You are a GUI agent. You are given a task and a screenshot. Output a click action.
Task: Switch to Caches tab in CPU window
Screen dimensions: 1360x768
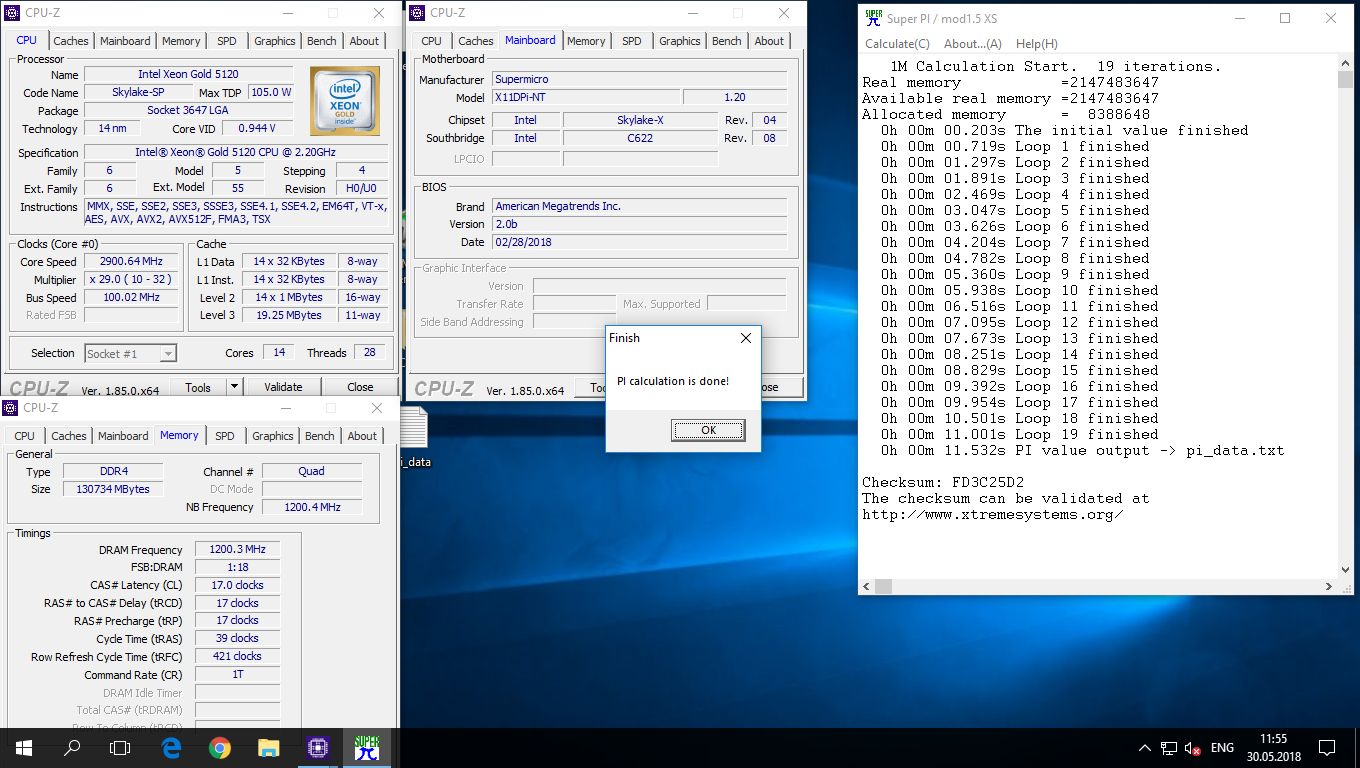tap(71, 41)
